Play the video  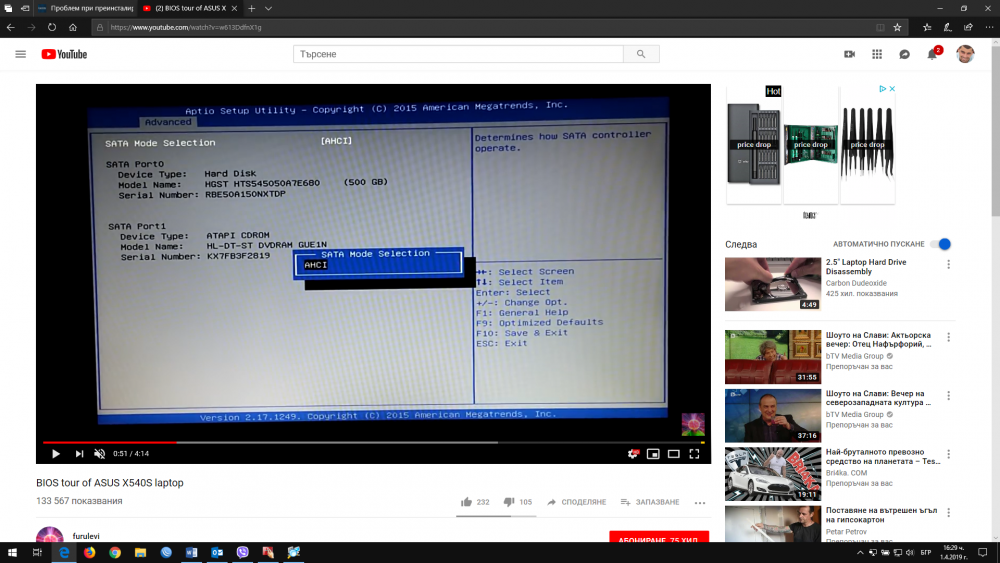[x=55, y=453]
